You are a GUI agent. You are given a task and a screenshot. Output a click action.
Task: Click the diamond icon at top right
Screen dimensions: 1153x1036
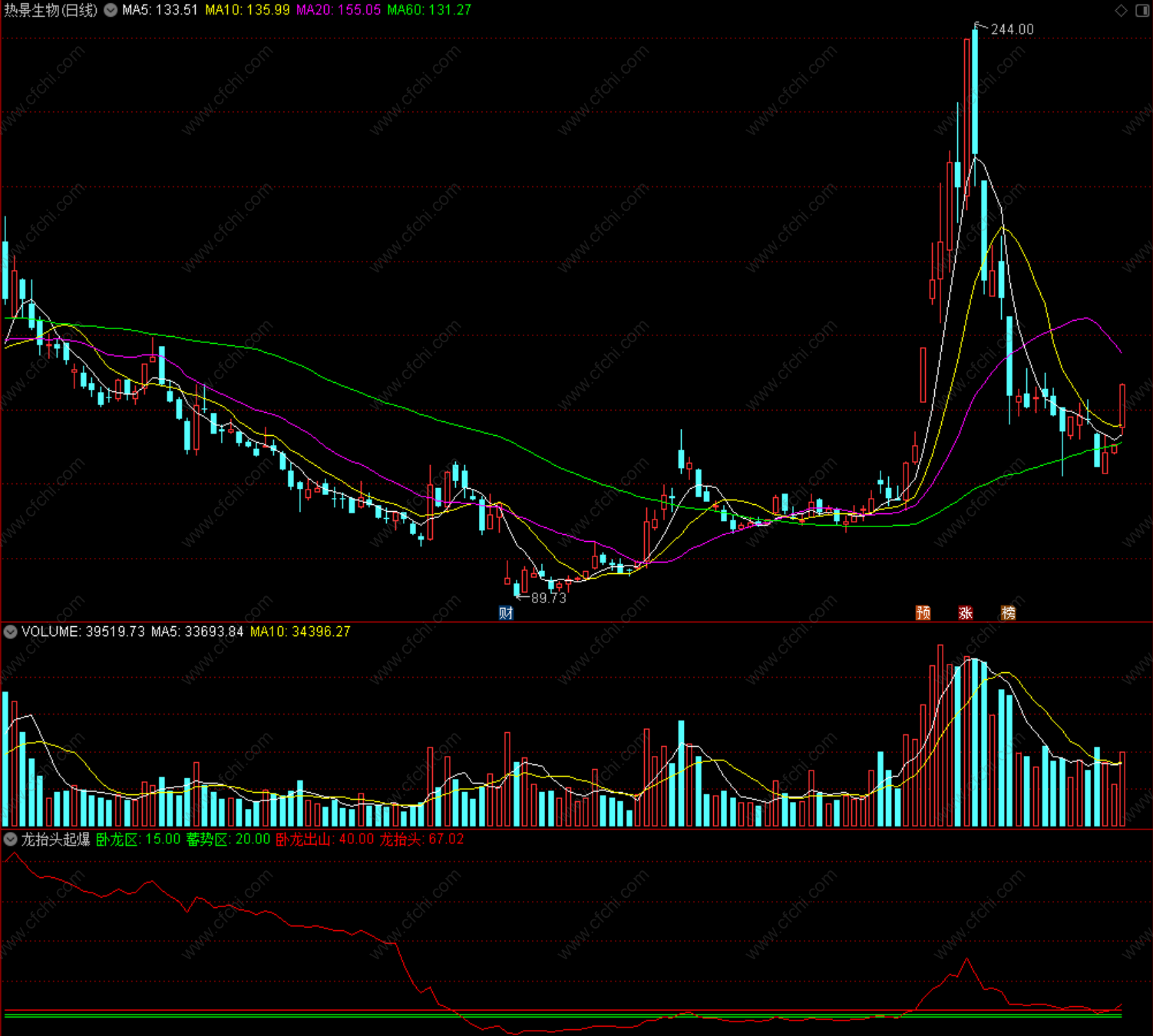pos(1122,10)
